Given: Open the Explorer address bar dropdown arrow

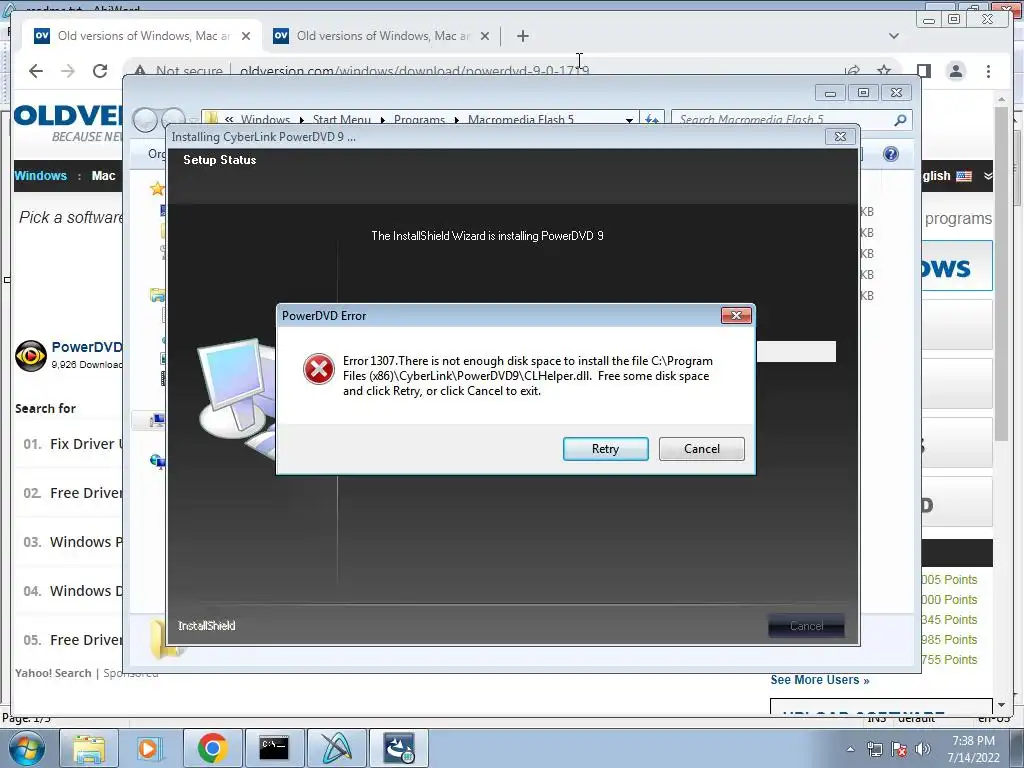Looking at the screenshot, I should click(629, 120).
